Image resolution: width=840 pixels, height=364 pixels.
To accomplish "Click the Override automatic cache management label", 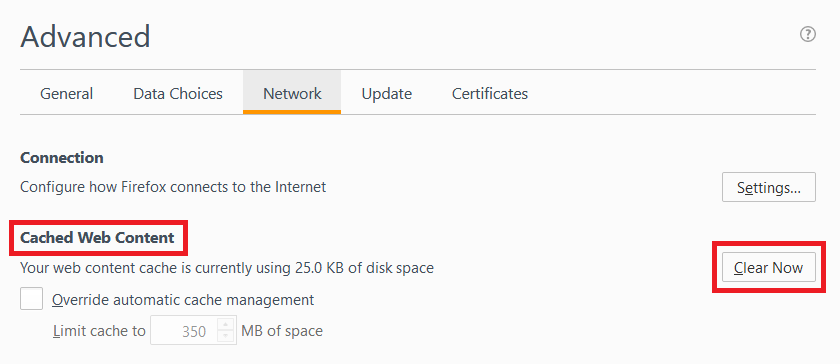I will pyautogui.click(x=183, y=299).
